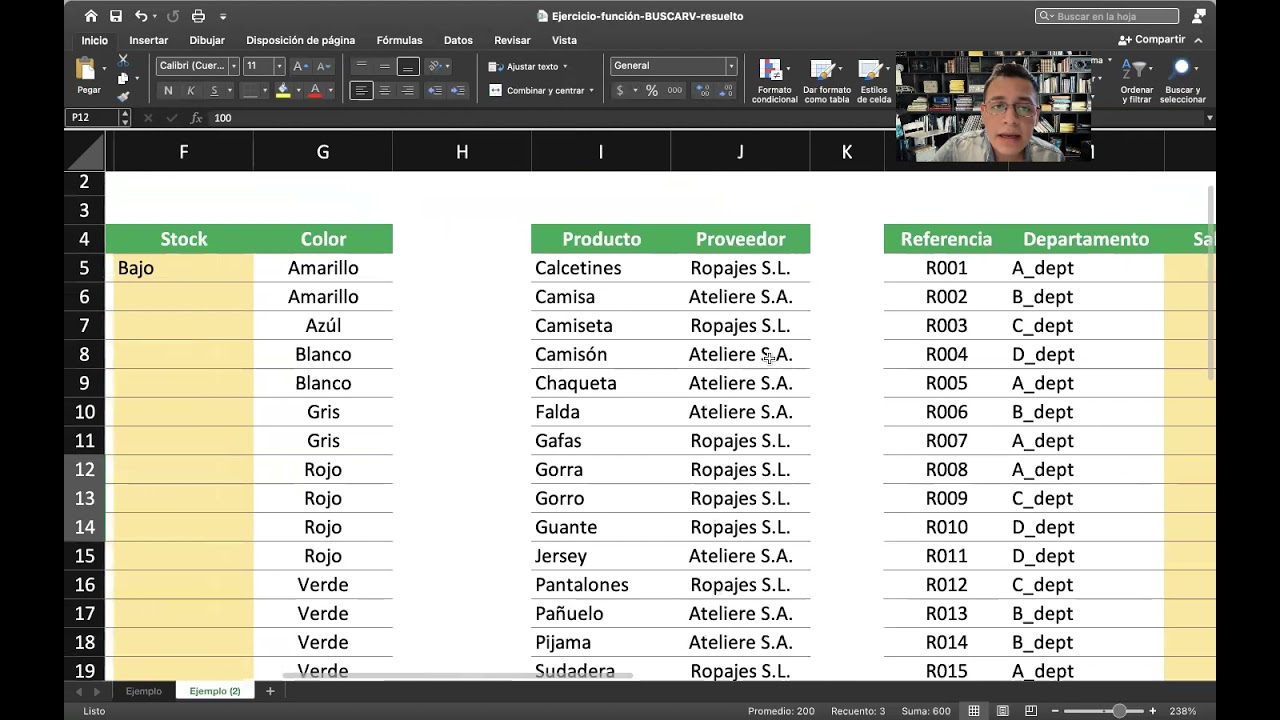This screenshot has height=720, width=1280.
Task: Open the Revisar ribbon tab
Action: (x=512, y=40)
